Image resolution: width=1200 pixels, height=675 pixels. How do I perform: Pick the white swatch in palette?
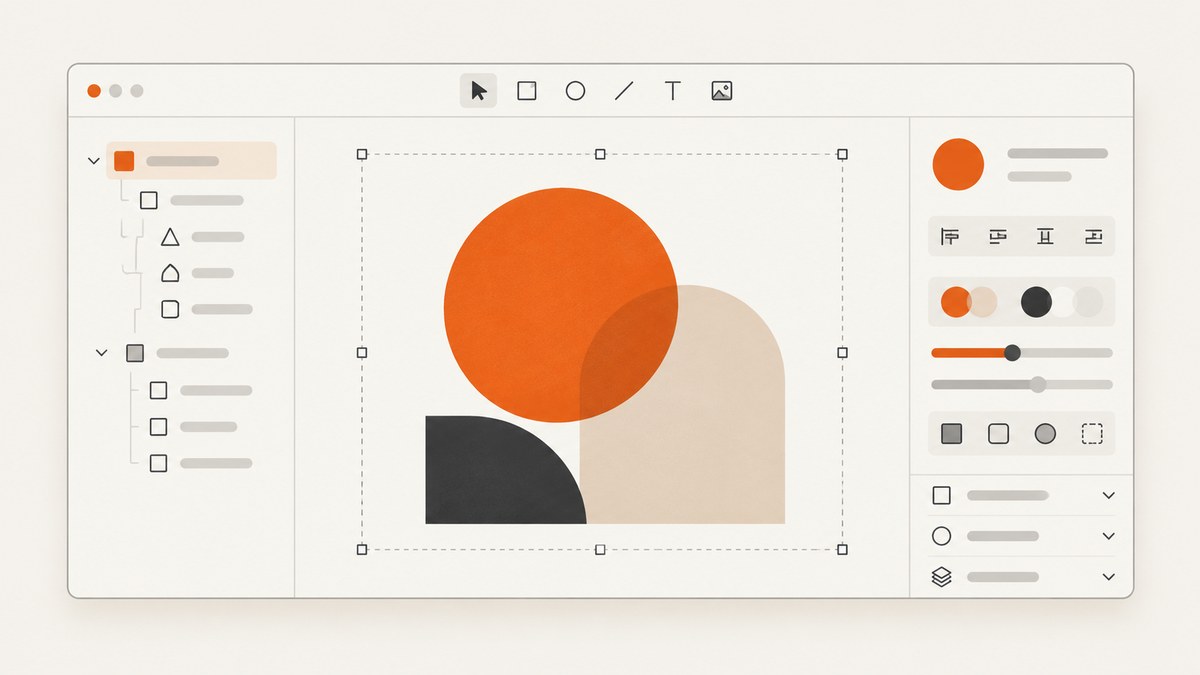click(x=1063, y=302)
